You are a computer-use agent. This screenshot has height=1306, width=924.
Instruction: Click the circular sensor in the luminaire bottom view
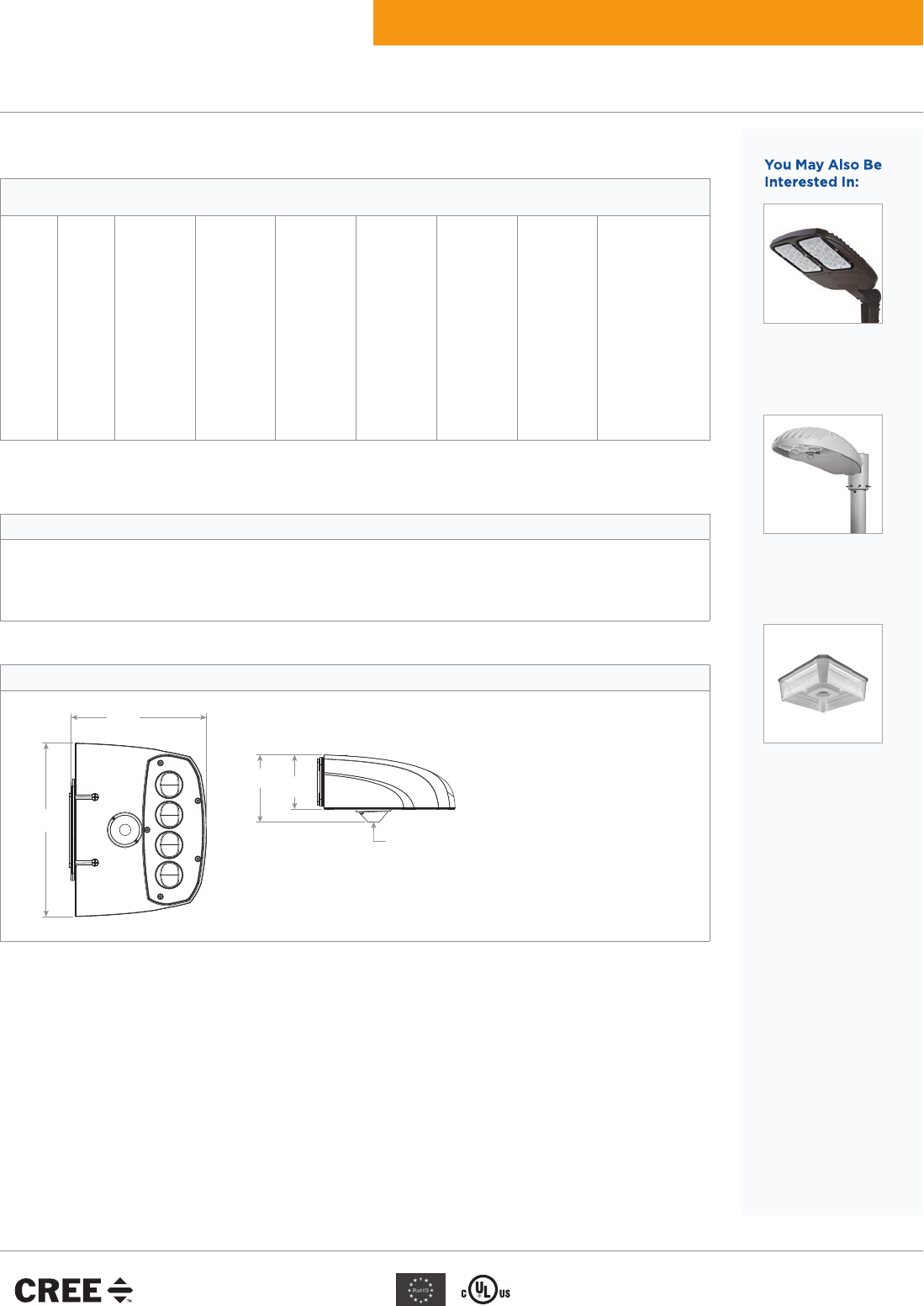[123, 830]
